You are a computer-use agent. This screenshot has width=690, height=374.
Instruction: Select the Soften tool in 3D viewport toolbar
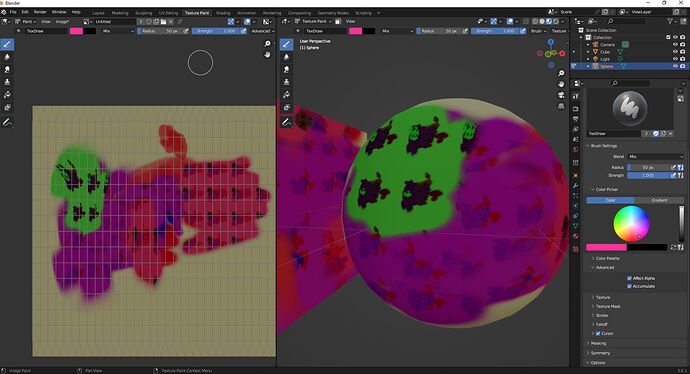[x=286, y=57]
